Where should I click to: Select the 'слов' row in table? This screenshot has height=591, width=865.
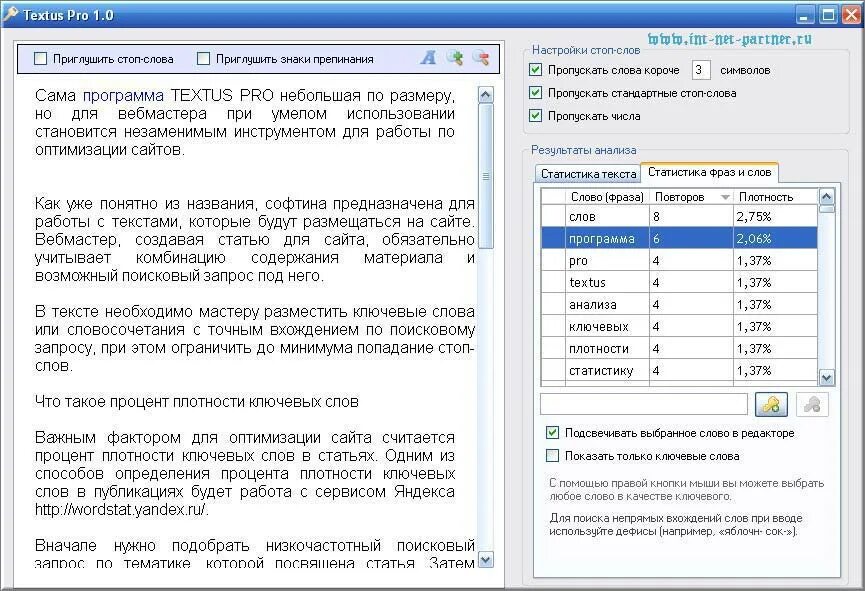679,216
